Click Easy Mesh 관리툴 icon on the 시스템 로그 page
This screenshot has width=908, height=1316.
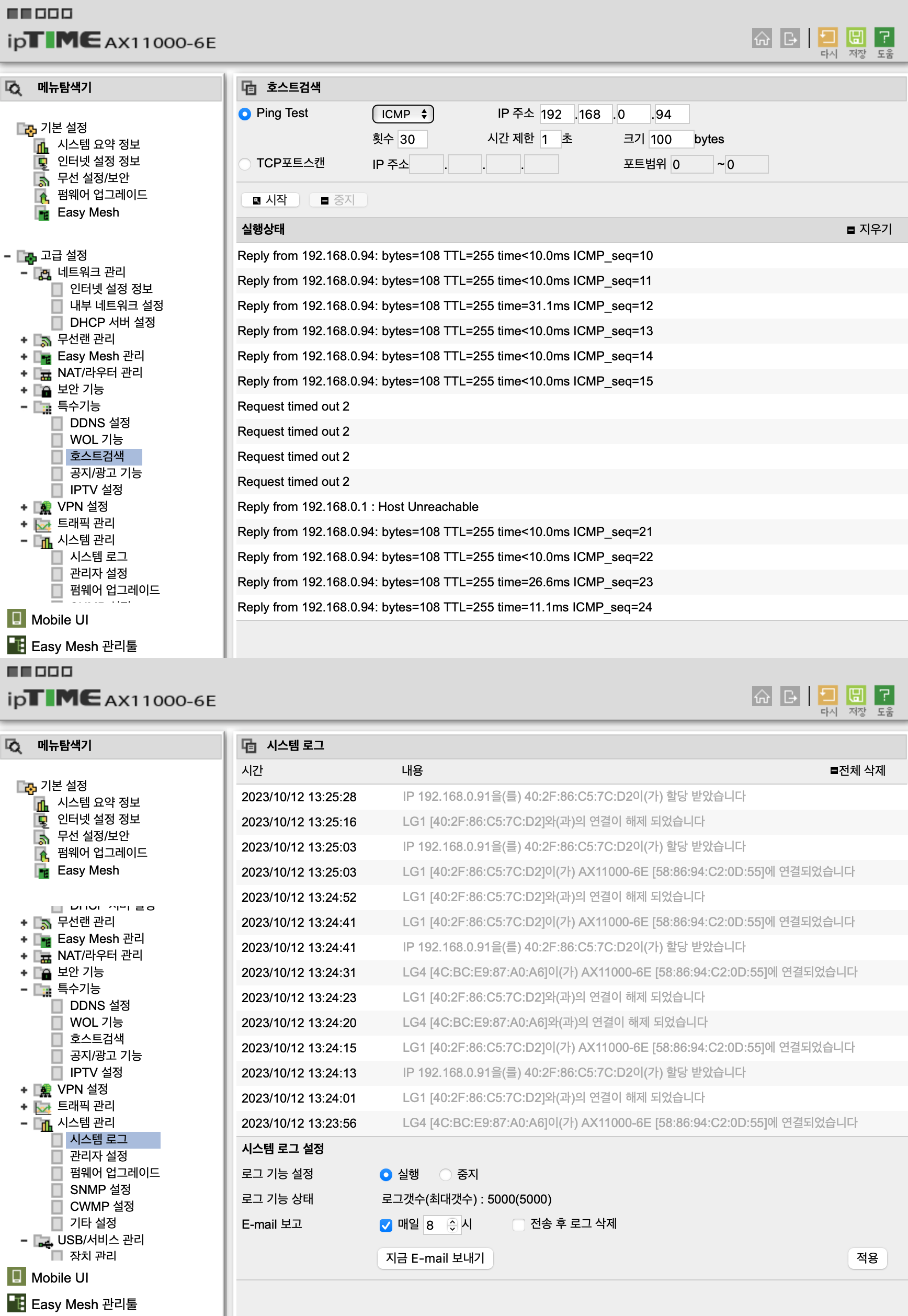pyautogui.click(x=17, y=1302)
